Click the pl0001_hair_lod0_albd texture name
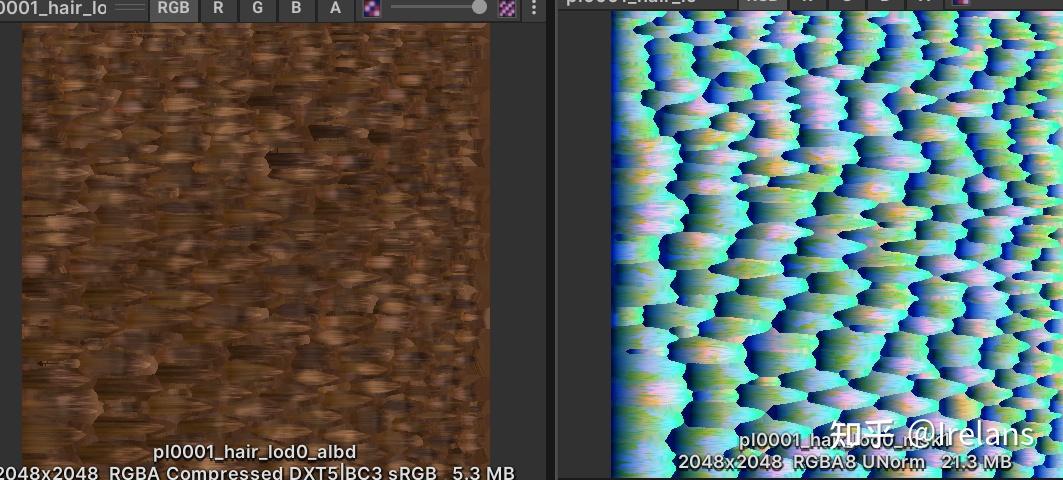This screenshot has height=480, width=1063. pos(255,452)
